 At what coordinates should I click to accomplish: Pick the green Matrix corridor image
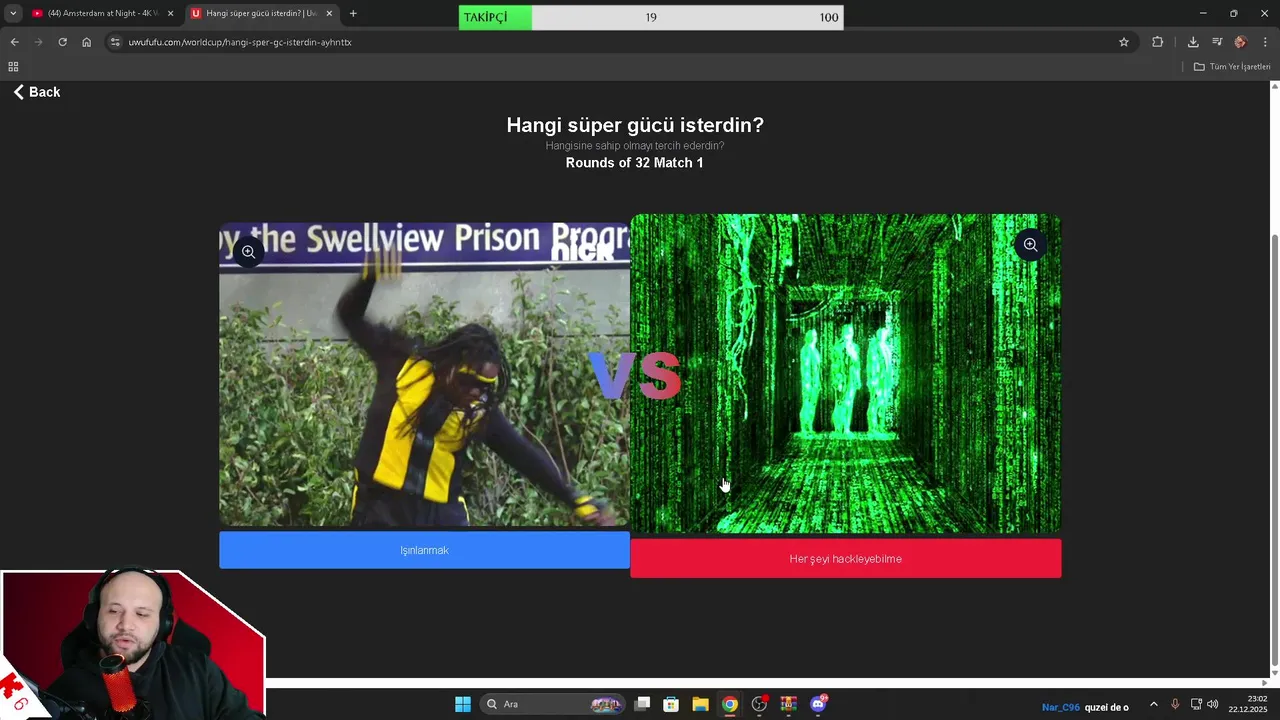pyautogui.click(x=845, y=374)
